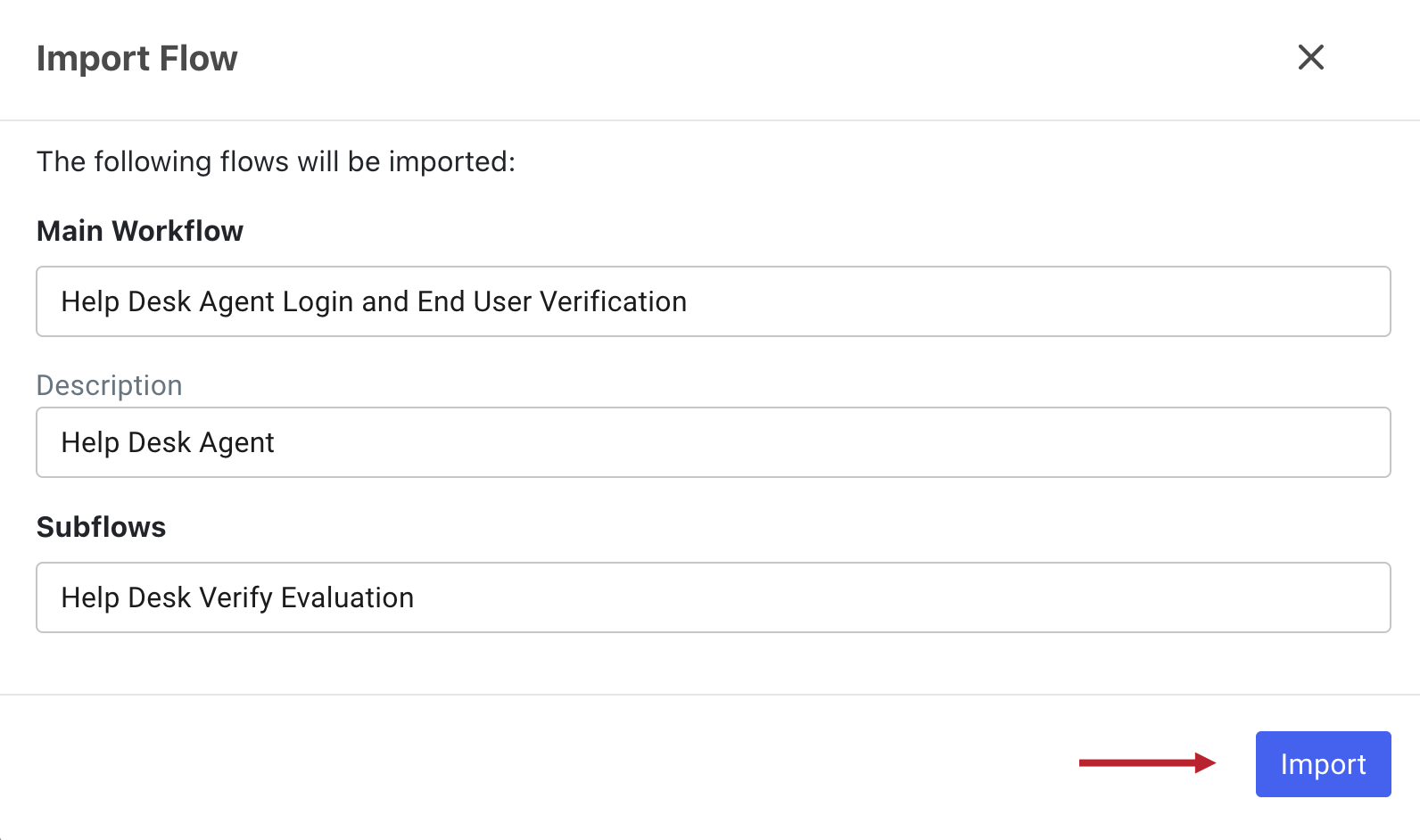Click the Subflows heading

(101, 527)
